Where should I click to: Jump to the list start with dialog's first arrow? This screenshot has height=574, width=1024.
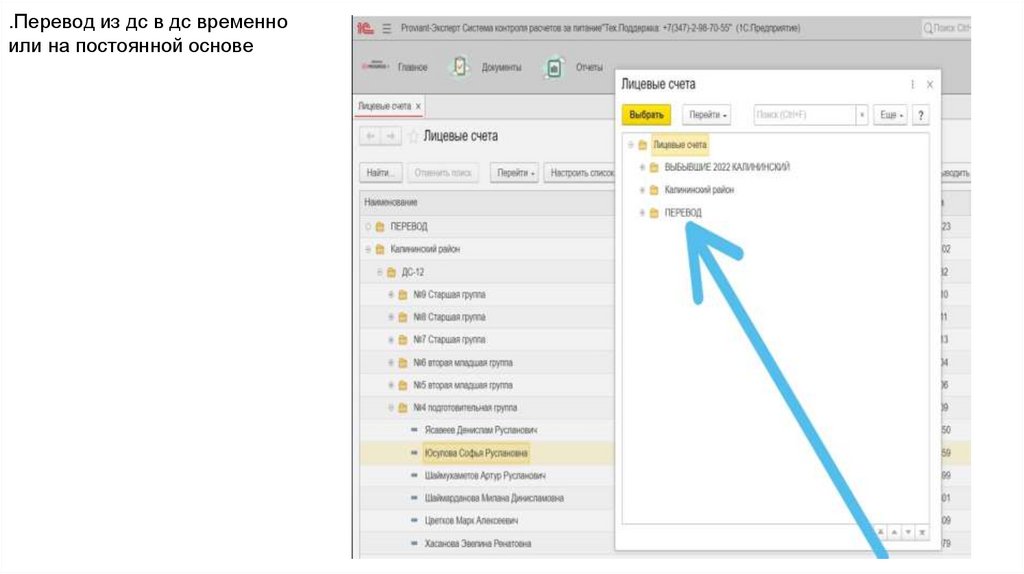click(x=880, y=532)
